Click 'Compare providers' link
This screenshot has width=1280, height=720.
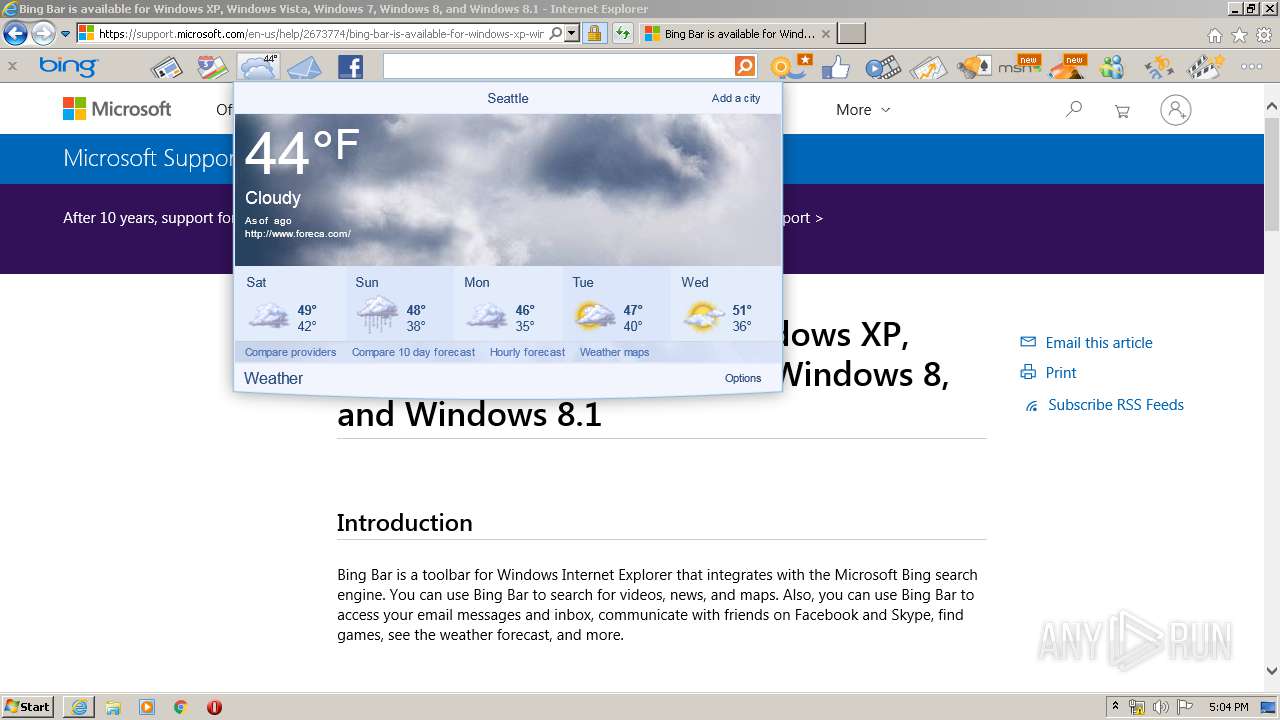(x=290, y=352)
